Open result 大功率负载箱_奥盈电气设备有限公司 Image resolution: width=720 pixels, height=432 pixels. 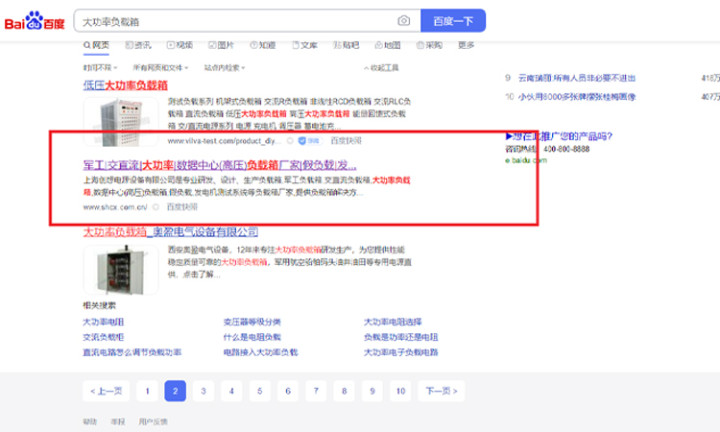tap(170, 232)
